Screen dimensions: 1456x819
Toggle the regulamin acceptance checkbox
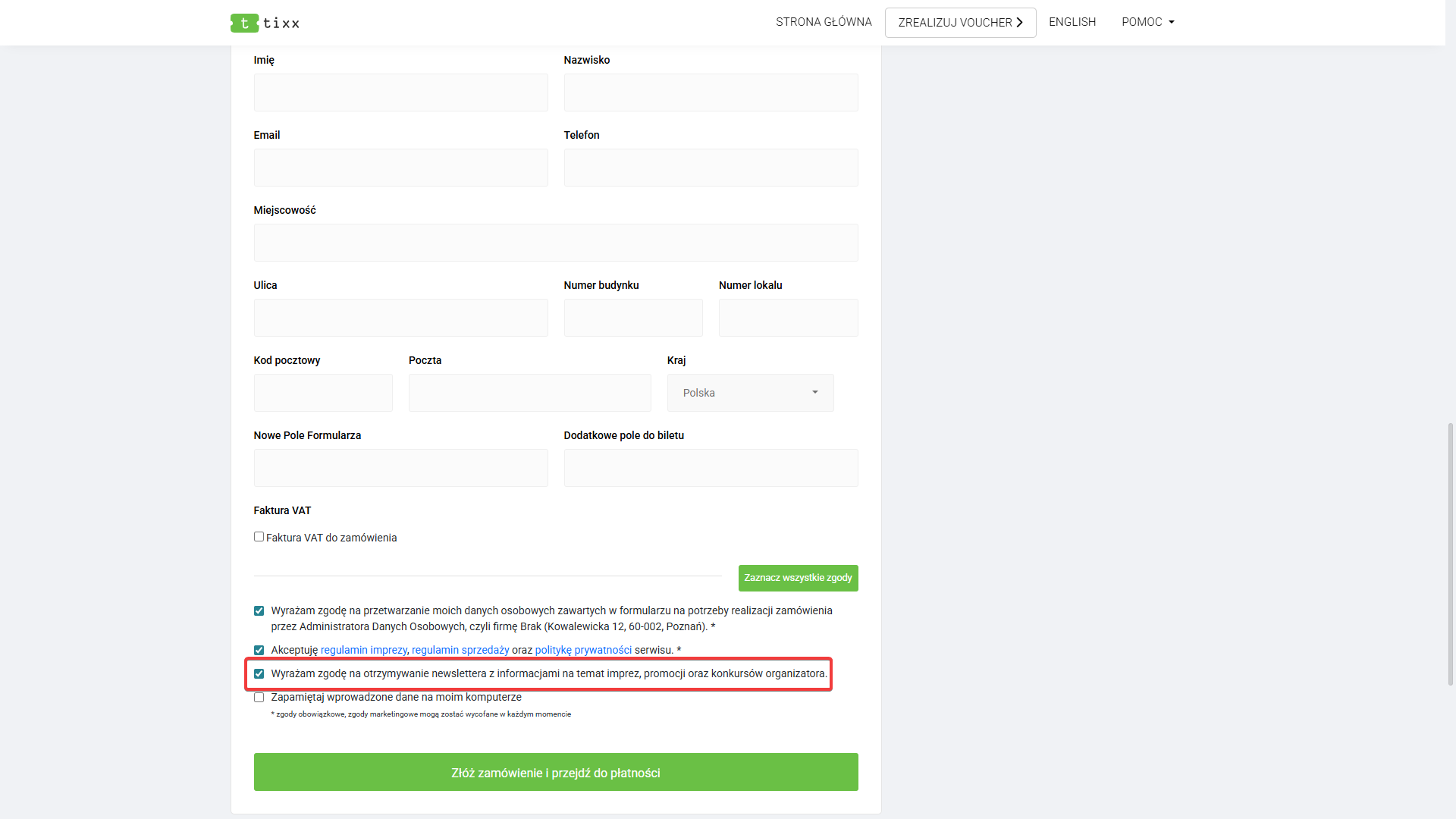coord(259,651)
